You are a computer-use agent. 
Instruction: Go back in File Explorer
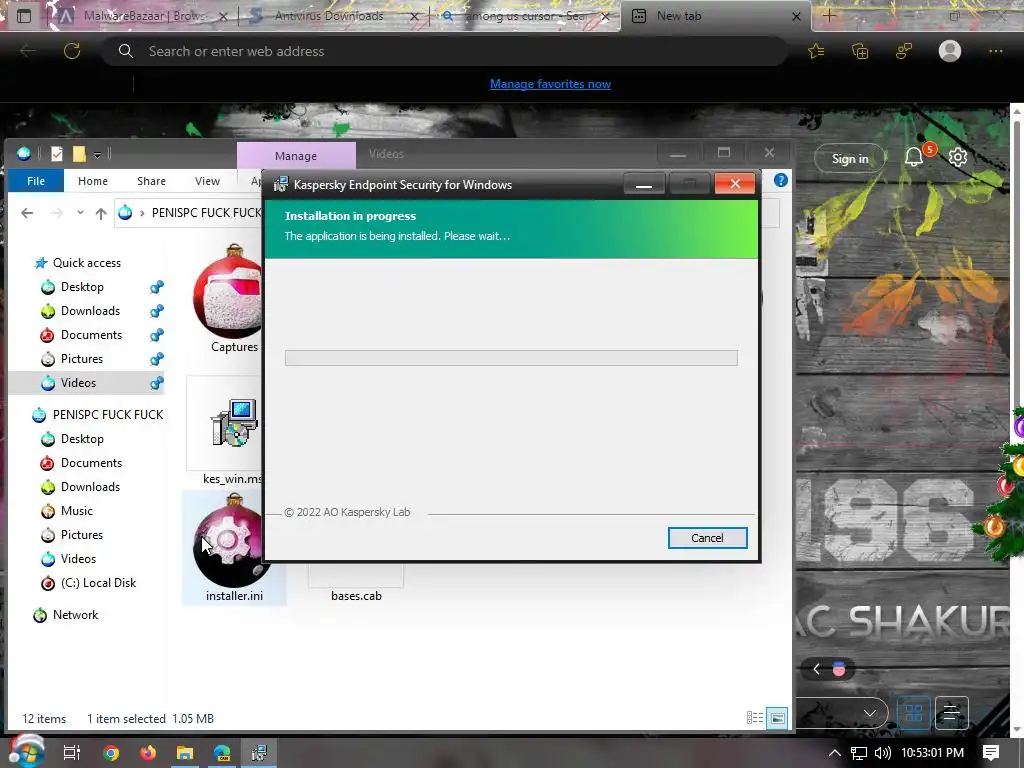[27, 213]
